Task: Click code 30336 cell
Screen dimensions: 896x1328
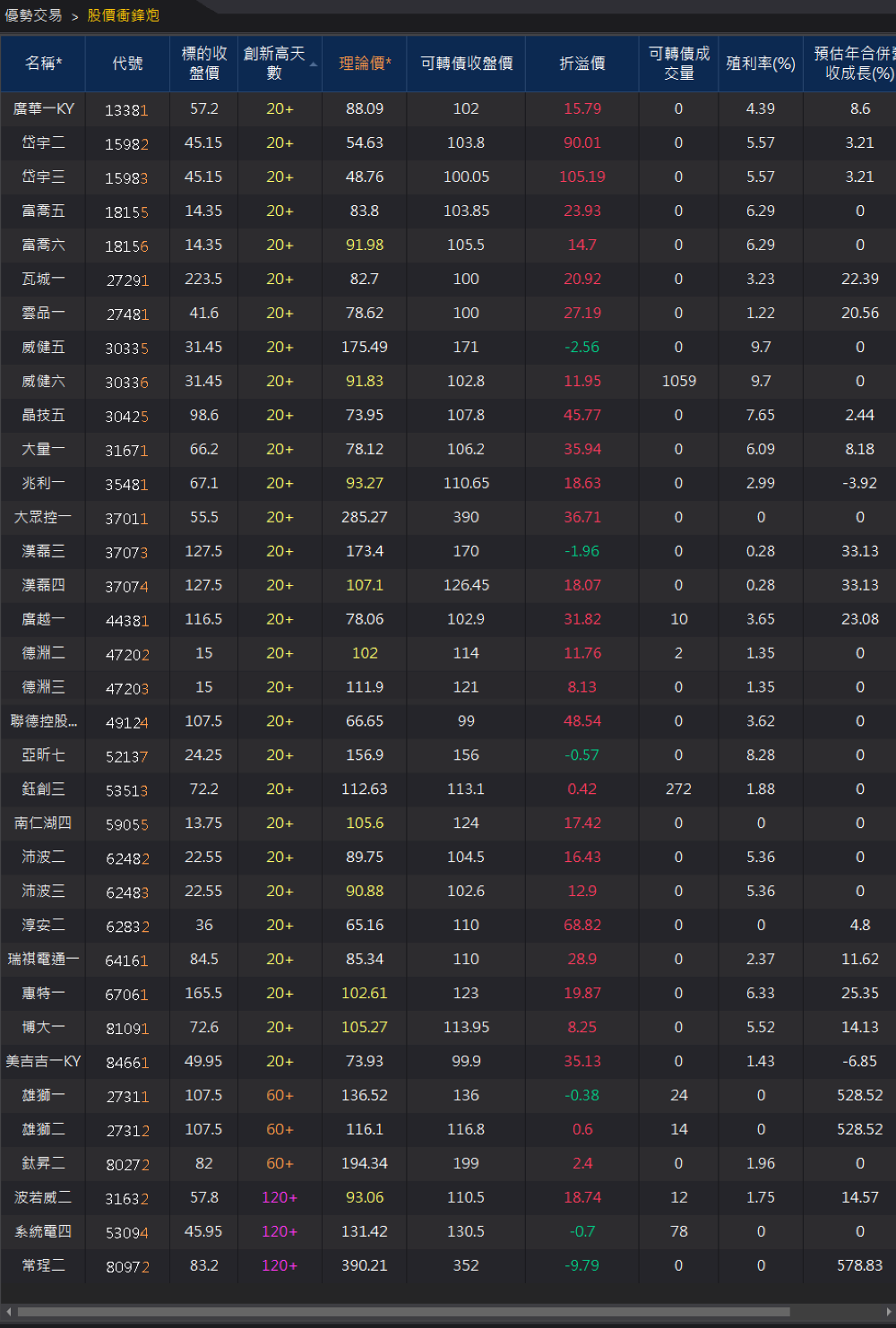Action: (x=127, y=383)
